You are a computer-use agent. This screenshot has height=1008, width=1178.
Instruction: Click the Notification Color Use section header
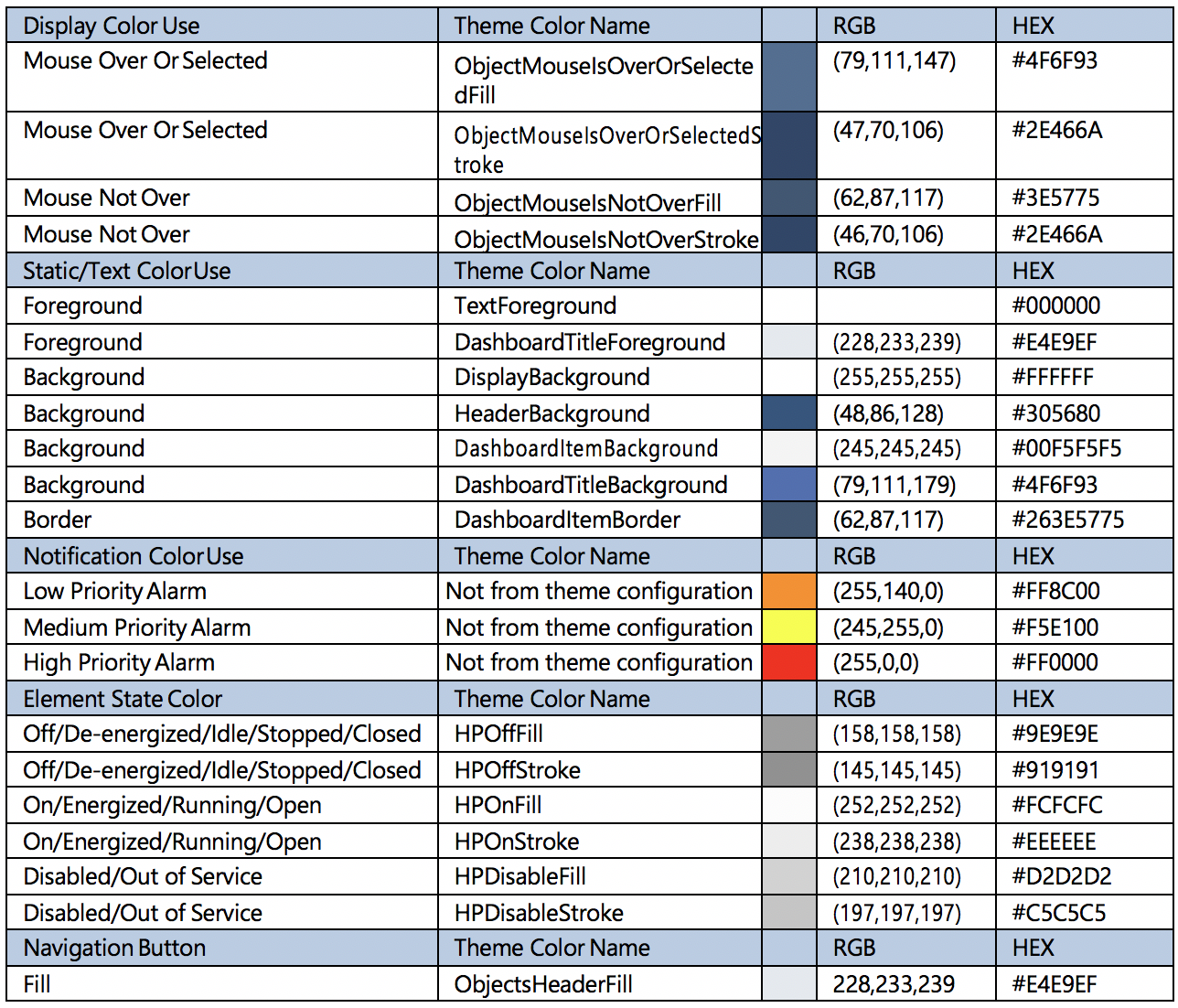[134, 556]
